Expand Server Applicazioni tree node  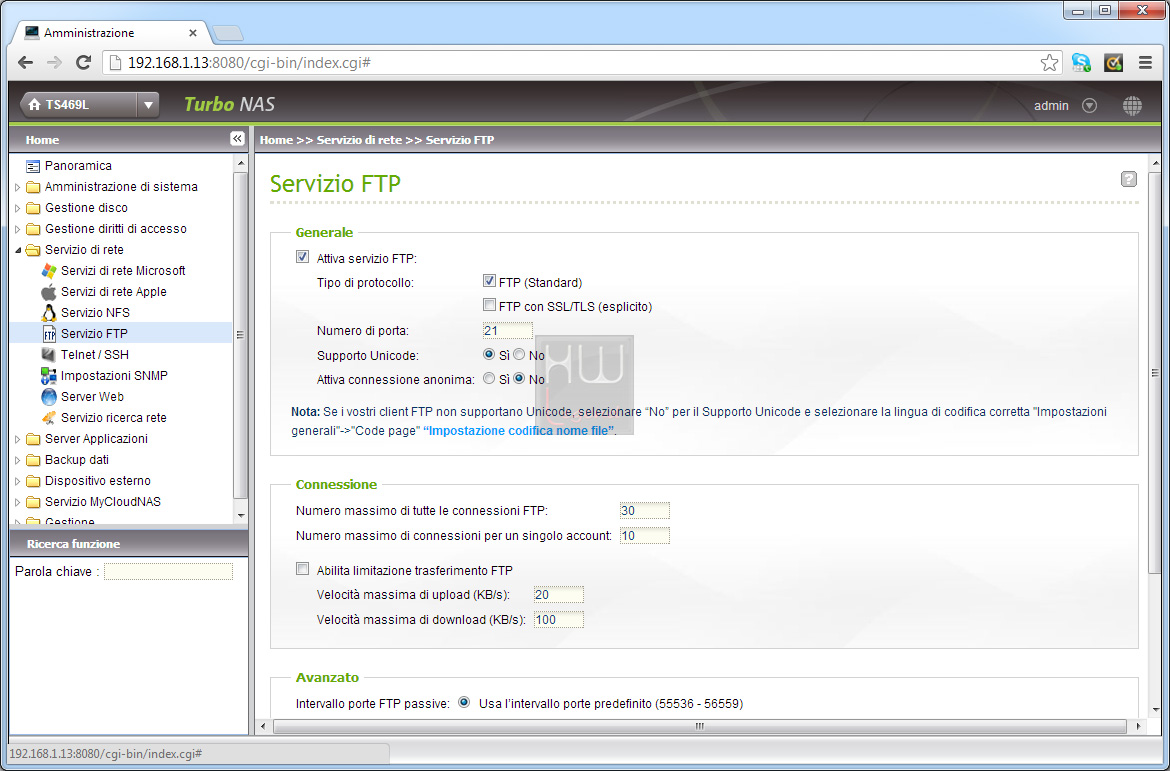[x=18, y=439]
